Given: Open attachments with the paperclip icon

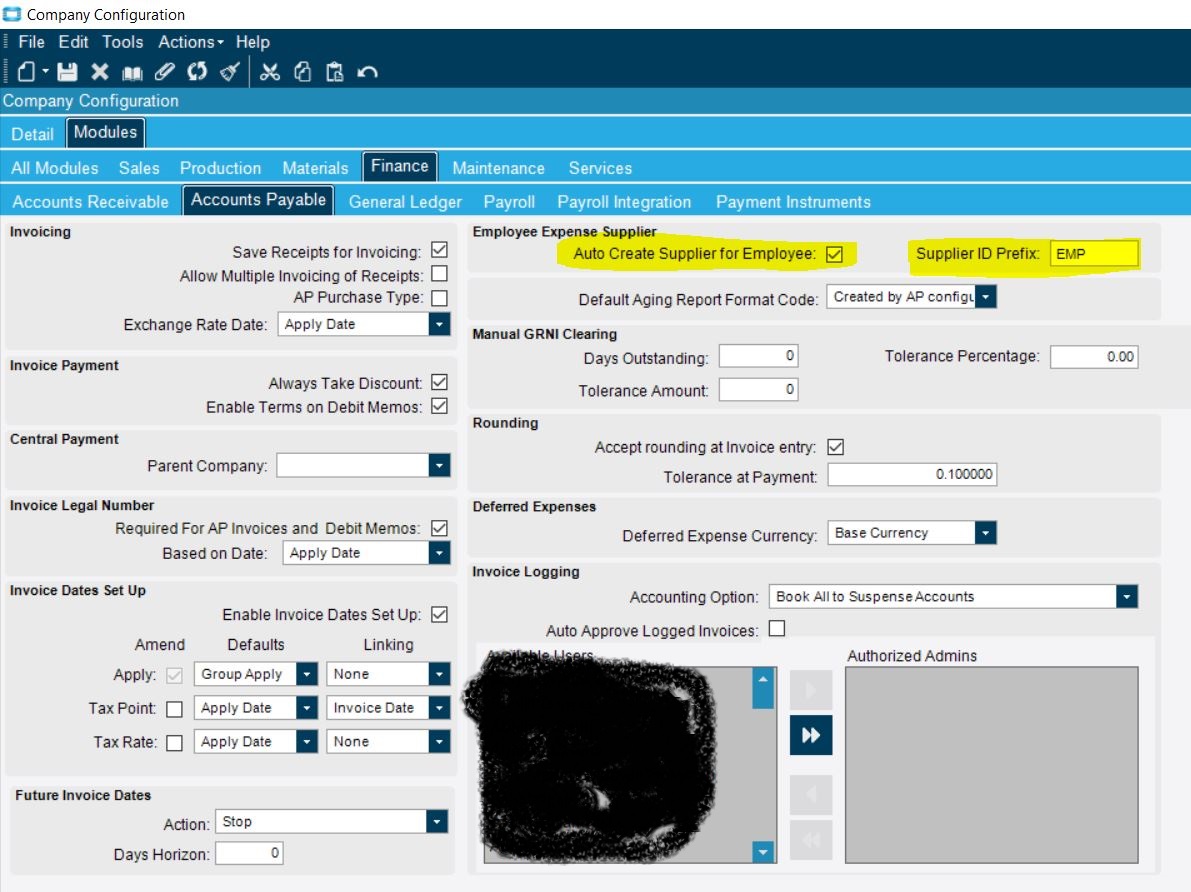Looking at the screenshot, I should 165,72.
